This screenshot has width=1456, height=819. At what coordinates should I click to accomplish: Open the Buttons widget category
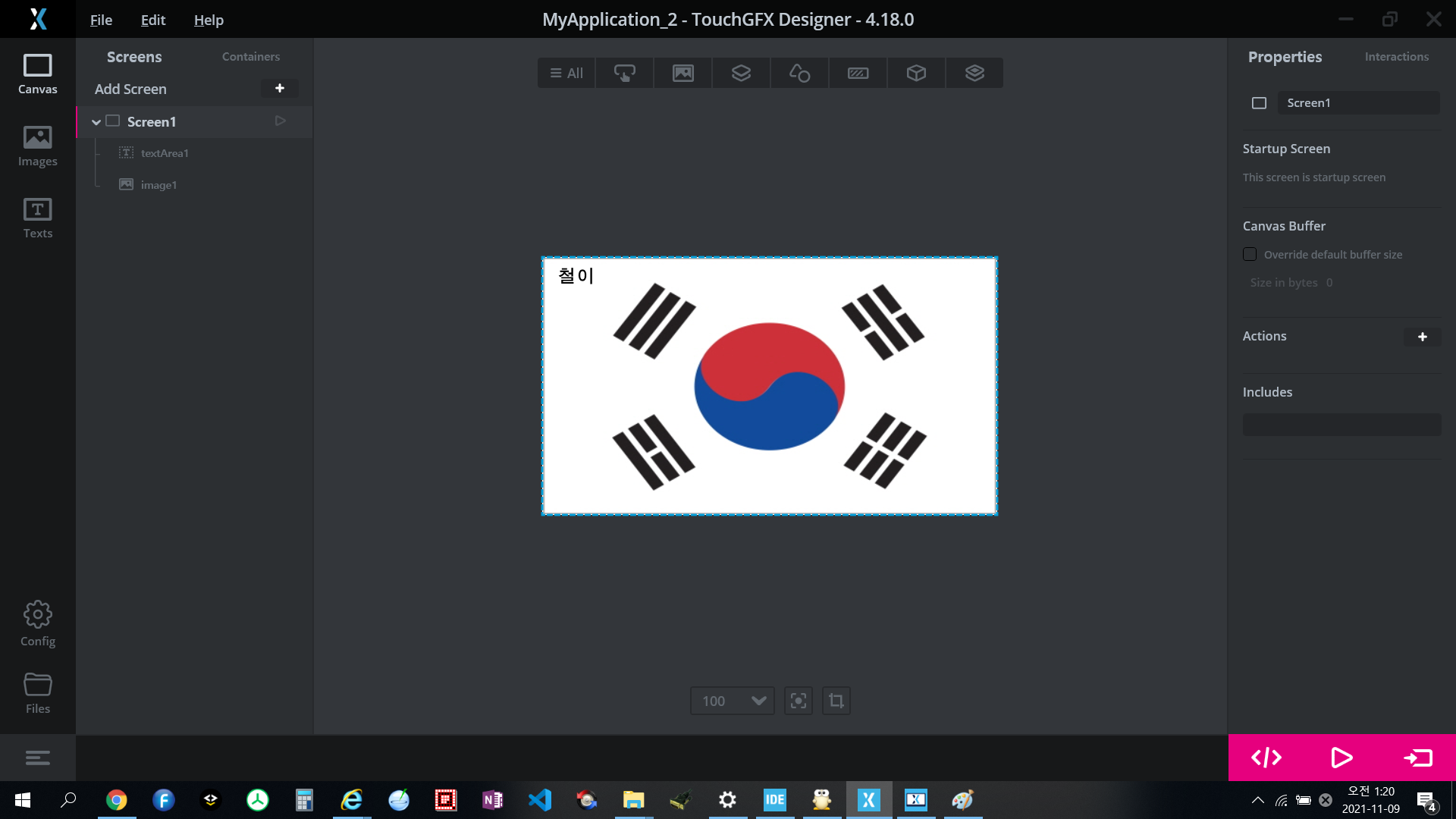click(x=624, y=73)
